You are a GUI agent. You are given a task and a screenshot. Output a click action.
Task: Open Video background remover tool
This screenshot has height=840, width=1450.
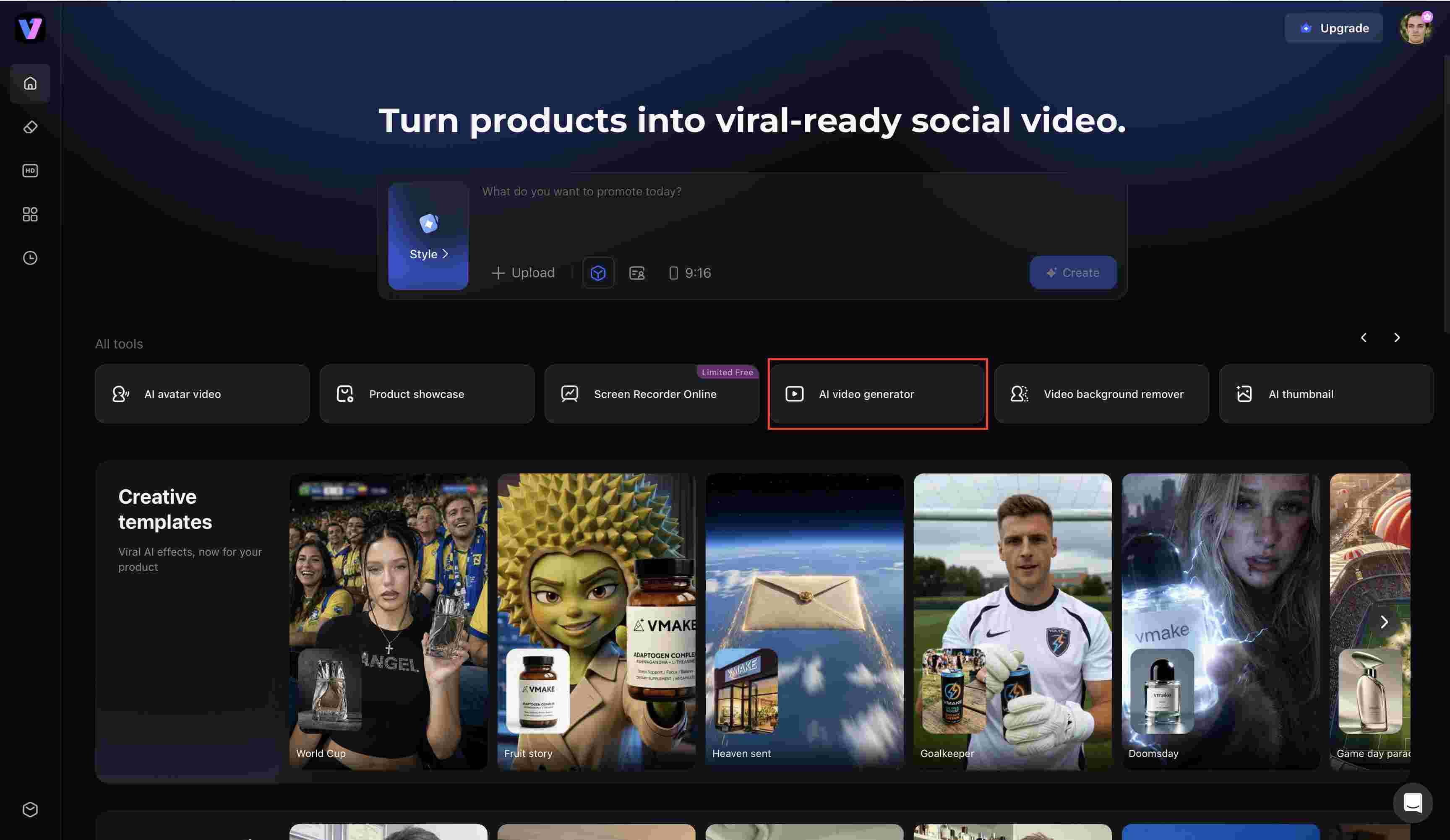(x=1101, y=394)
